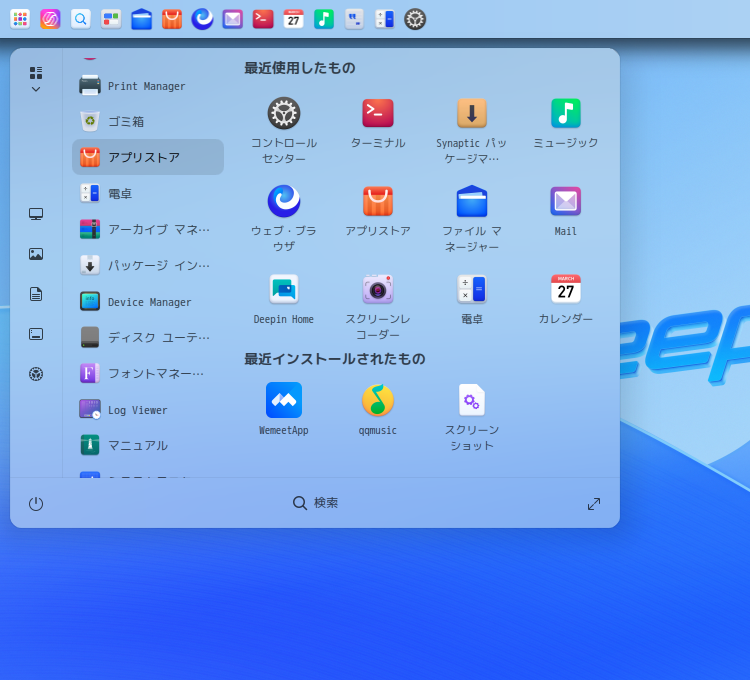Open Synaptic package manager icon
The image size is (750, 680).
click(472, 114)
